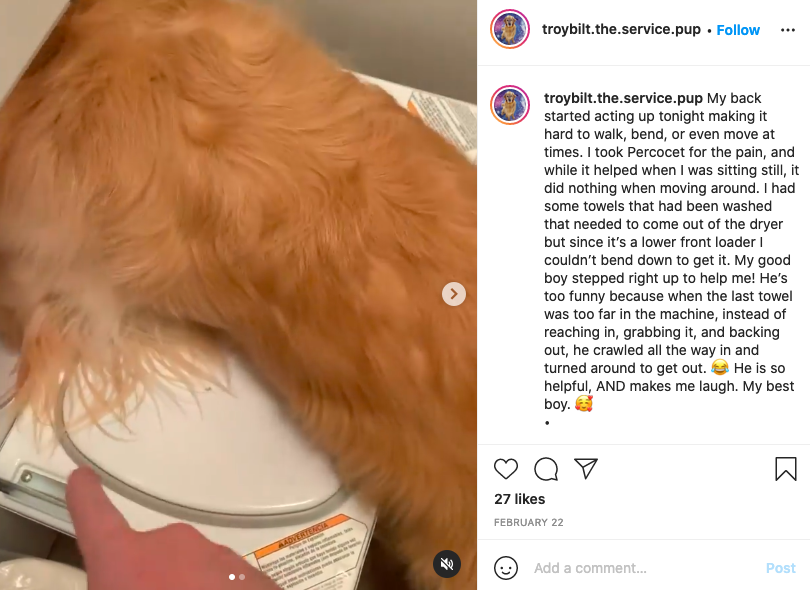View the 27 likes list
810x590 pixels.
tap(519, 499)
